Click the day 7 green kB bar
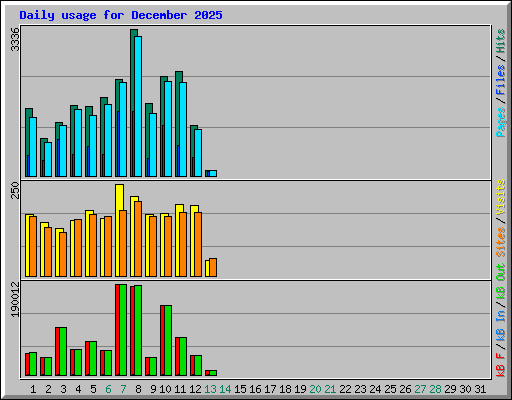Screen dimensions: 512x400 [123, 330]
